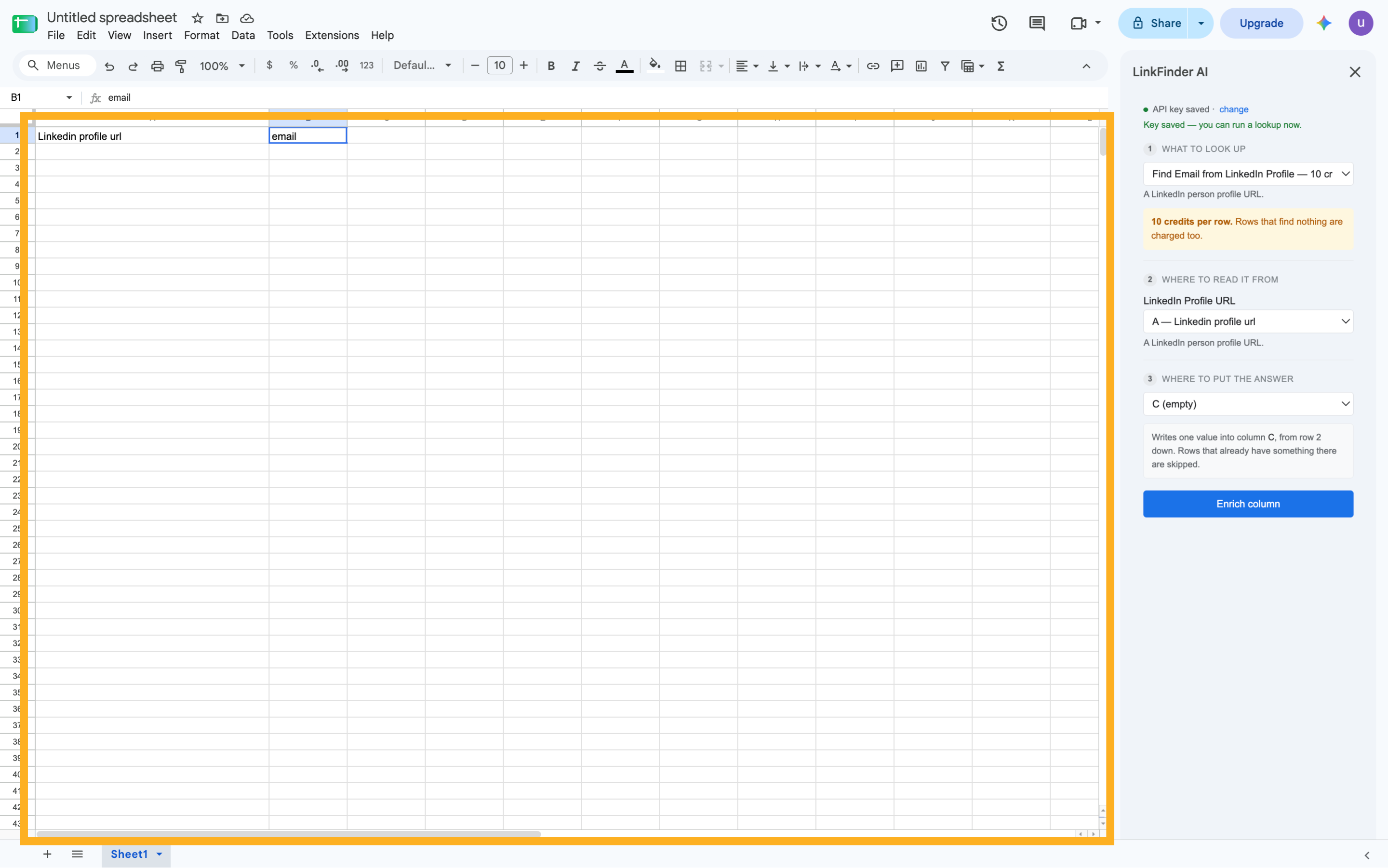Click the Undo icon in toolbar

pos(109,66)
